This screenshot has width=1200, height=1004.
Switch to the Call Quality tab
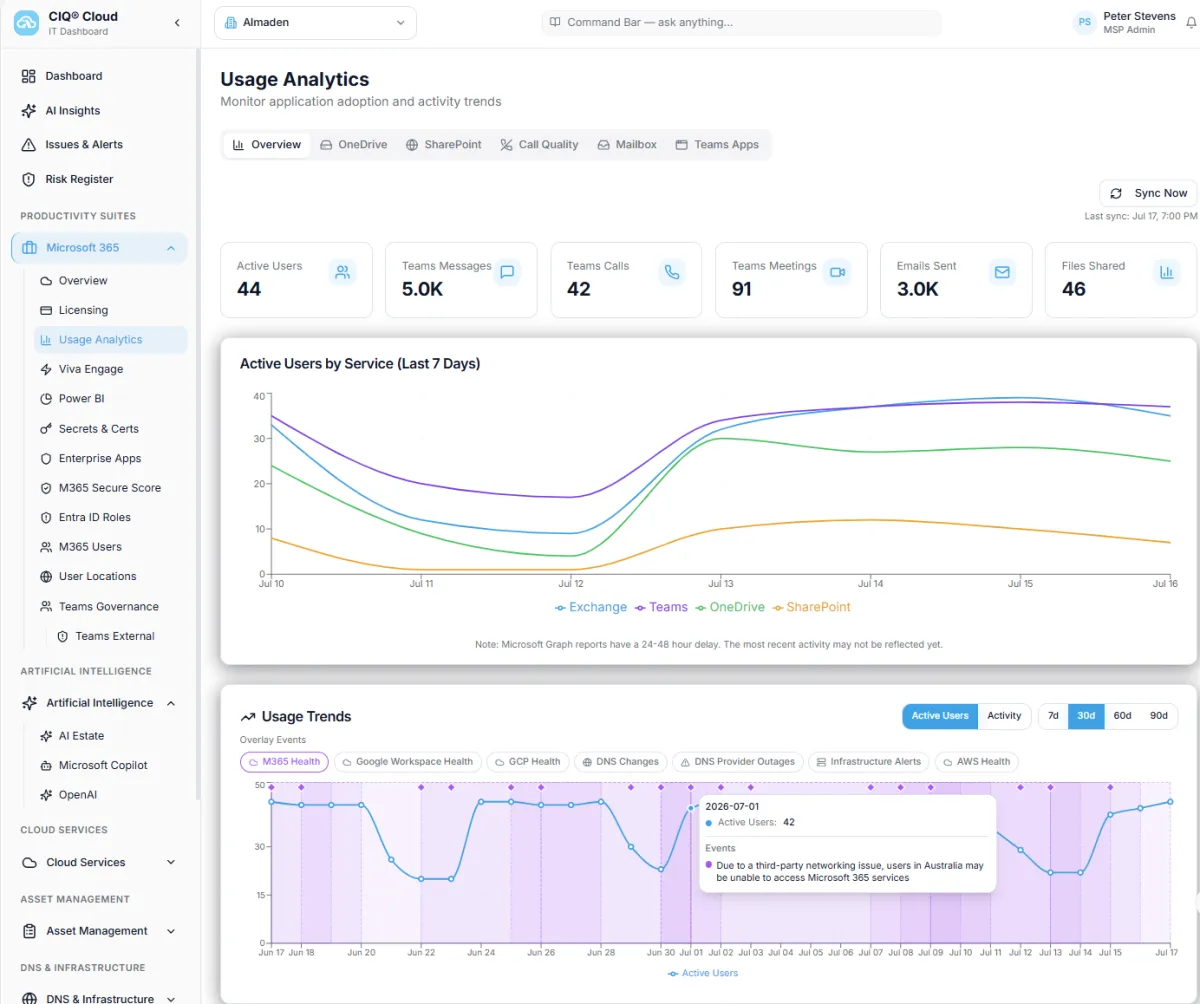pyautogui.click(x=539, y=145)
